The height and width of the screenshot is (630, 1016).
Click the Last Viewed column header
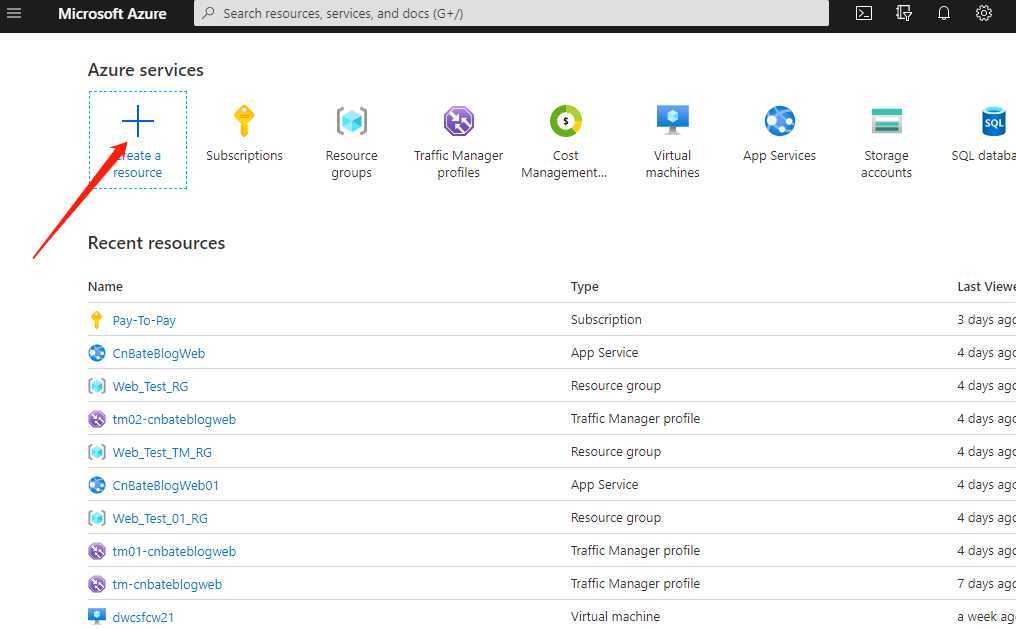tap(986, 286)
